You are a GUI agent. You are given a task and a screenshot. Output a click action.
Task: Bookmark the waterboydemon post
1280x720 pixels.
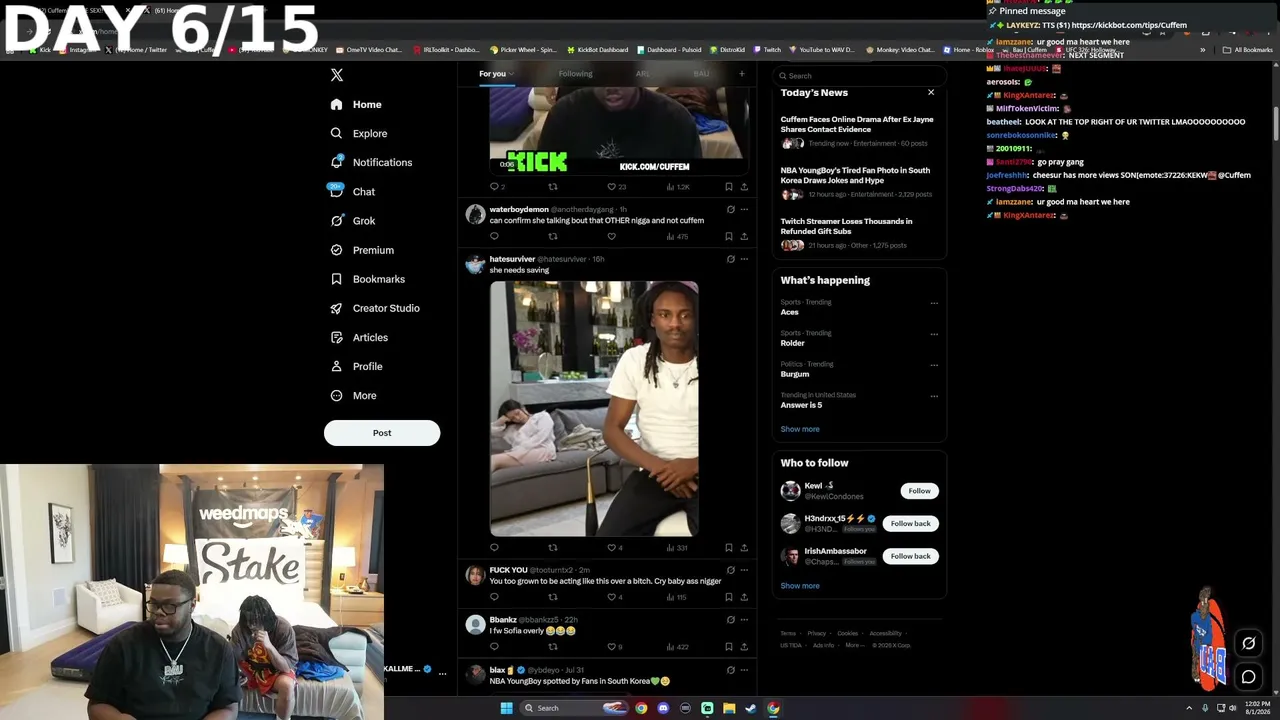pyautogui.click(x=729, y=237)
